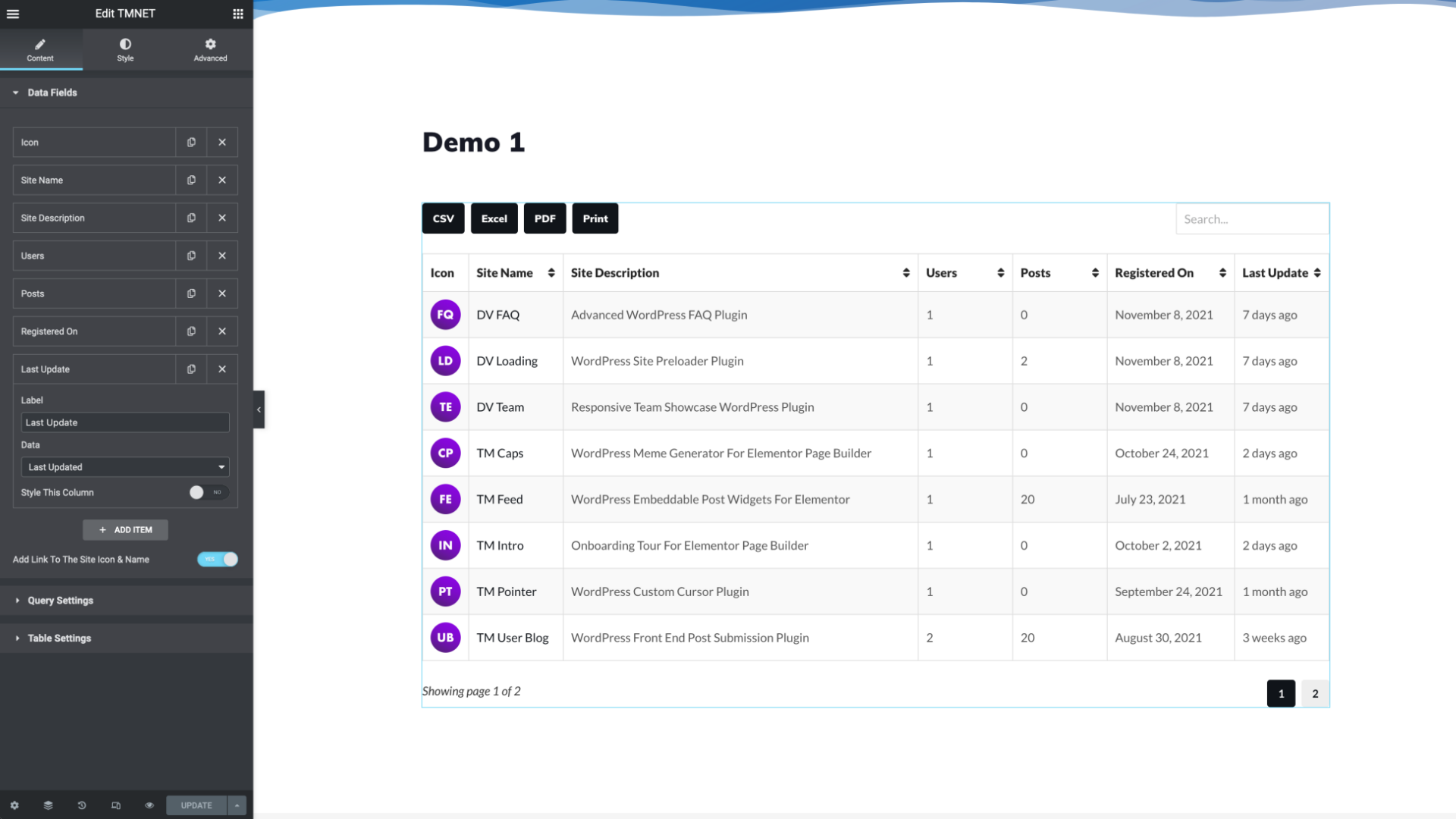
Task: Export table with the CSV button
Action: [443, 218]
